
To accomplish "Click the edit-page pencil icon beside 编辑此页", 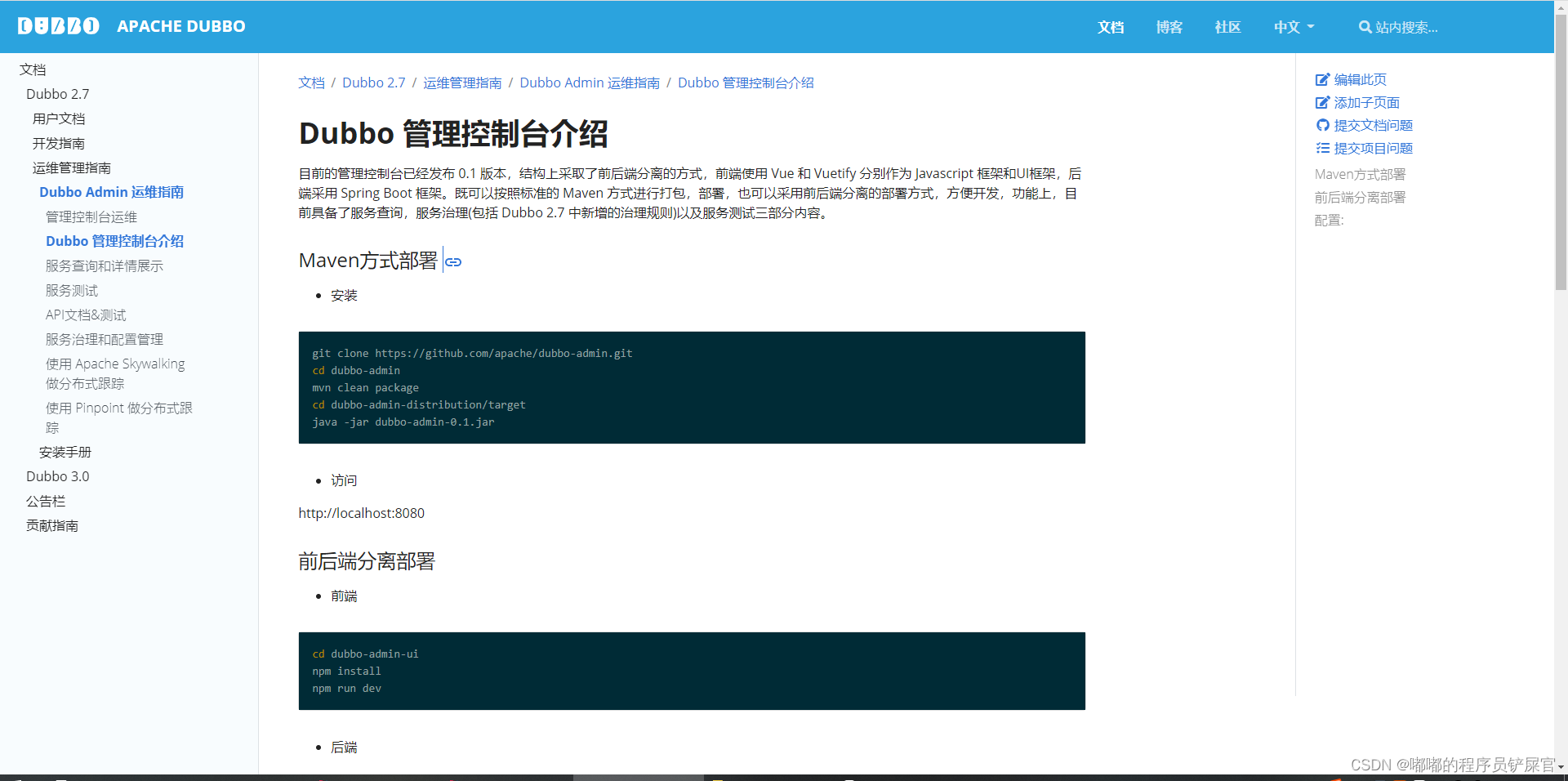I will [x=1322, y=79].
